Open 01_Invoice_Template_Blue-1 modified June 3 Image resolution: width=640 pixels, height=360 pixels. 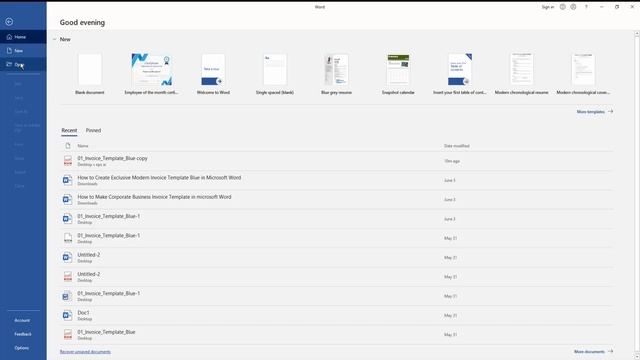[336, 219]
